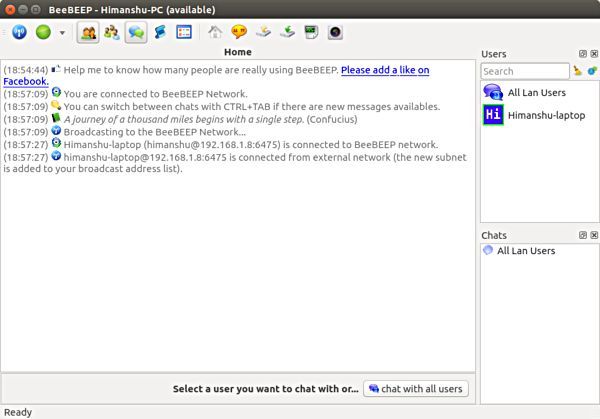The width and height of the screenshot is (600, 419).
Task: Click the 'chat with all users' button
Action: point(416,389)
